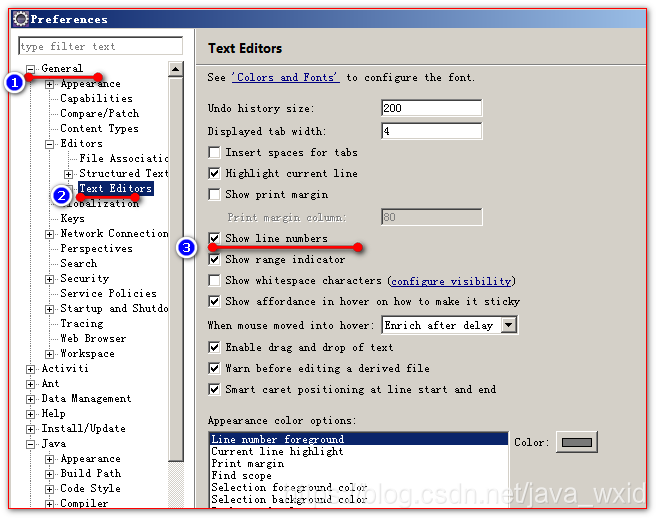
Task: Select Content Types in the tree
Action: 99,128
